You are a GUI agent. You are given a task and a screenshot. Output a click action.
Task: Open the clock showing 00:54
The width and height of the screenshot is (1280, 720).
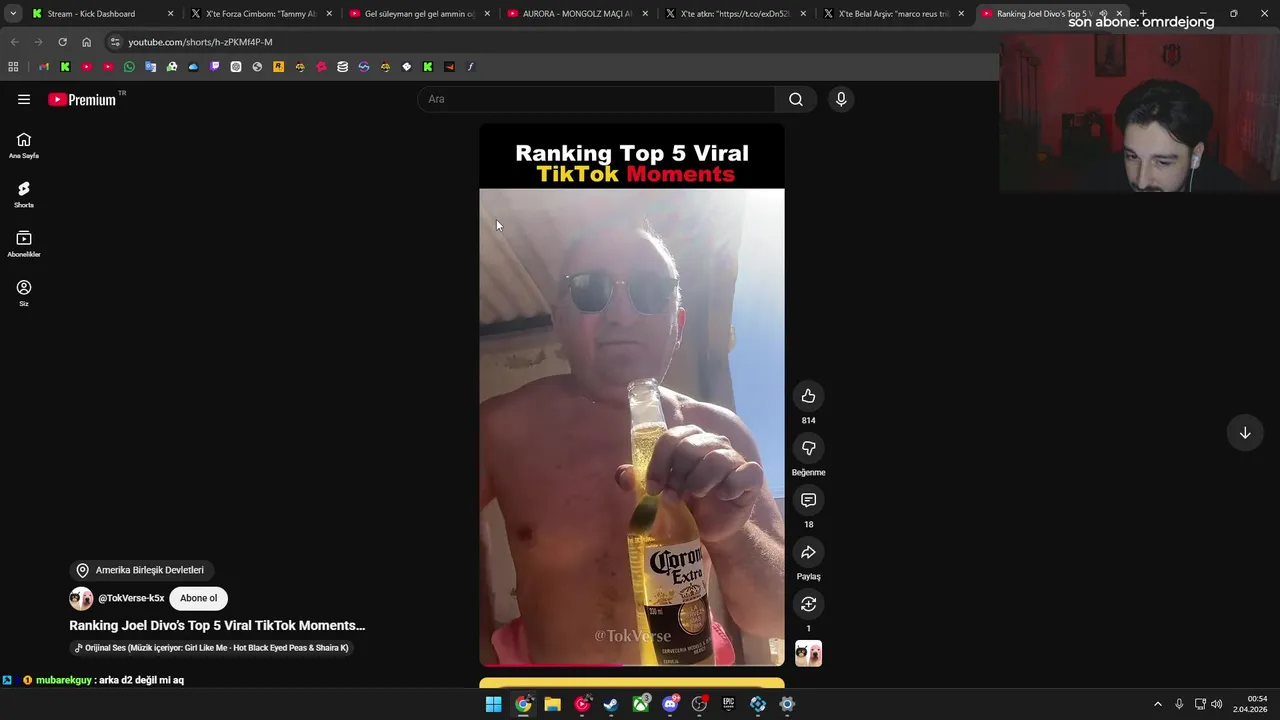pyautogui.click(x=1250, y=704)
